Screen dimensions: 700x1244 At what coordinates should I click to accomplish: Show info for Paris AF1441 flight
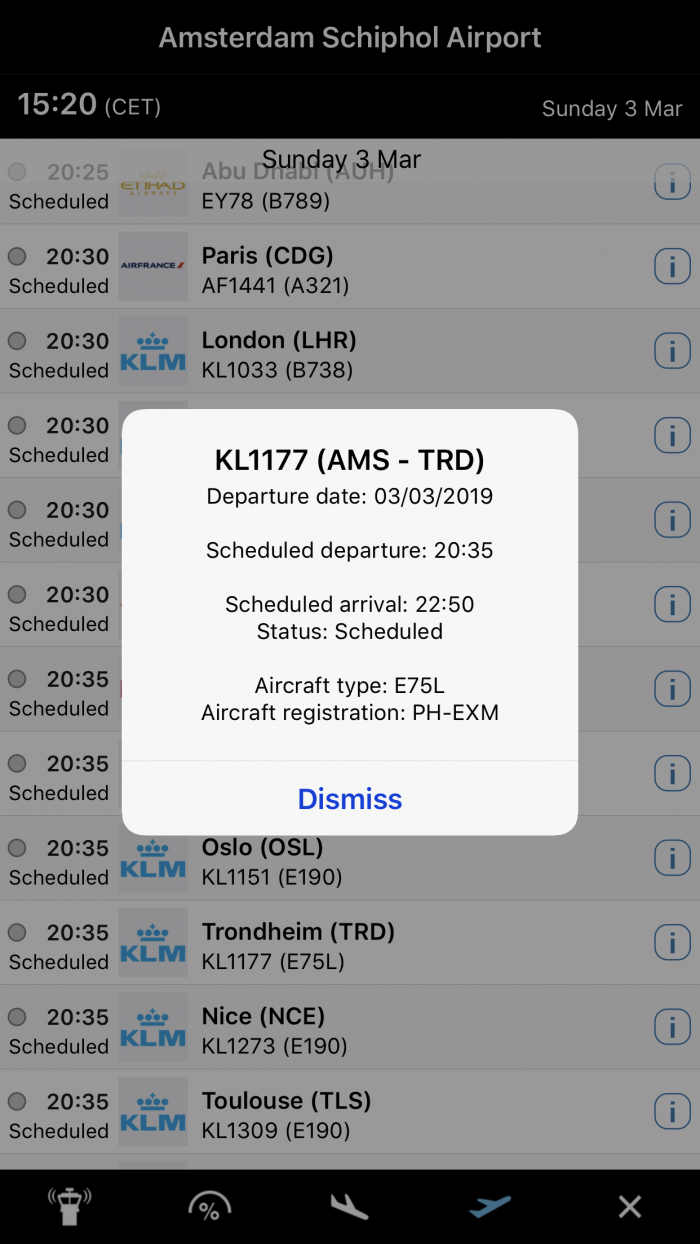(x=672, y=267)
